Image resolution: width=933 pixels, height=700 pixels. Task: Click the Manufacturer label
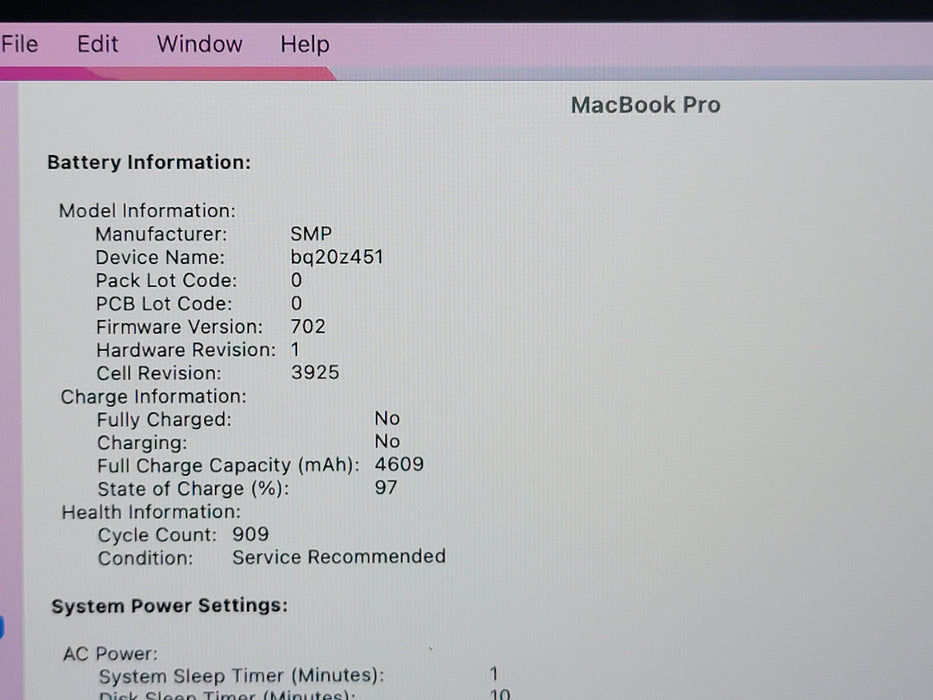click(161, 234)
